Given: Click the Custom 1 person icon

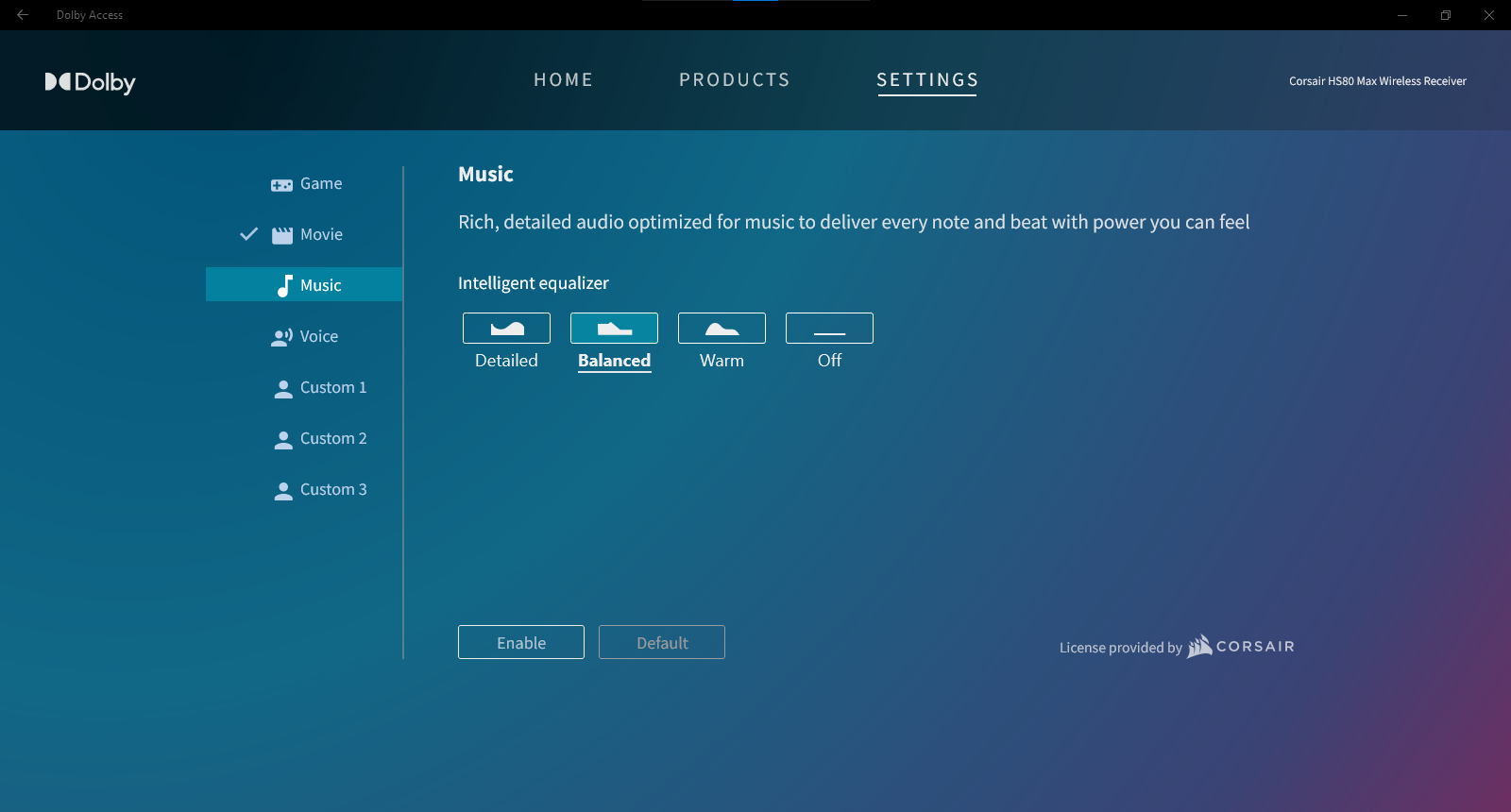Looking at the screenshot, I should [x=283, y=389].
